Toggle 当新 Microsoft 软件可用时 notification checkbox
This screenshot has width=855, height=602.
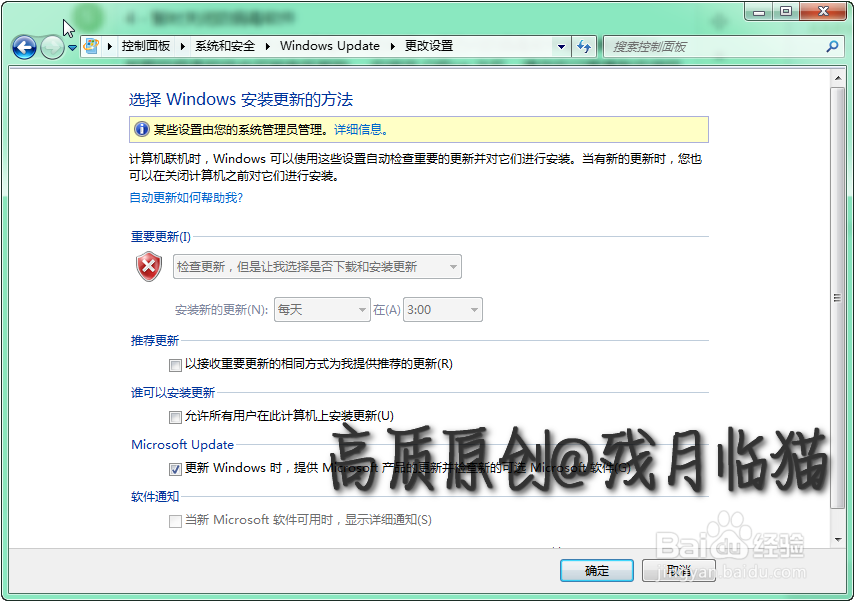point(175,521)
